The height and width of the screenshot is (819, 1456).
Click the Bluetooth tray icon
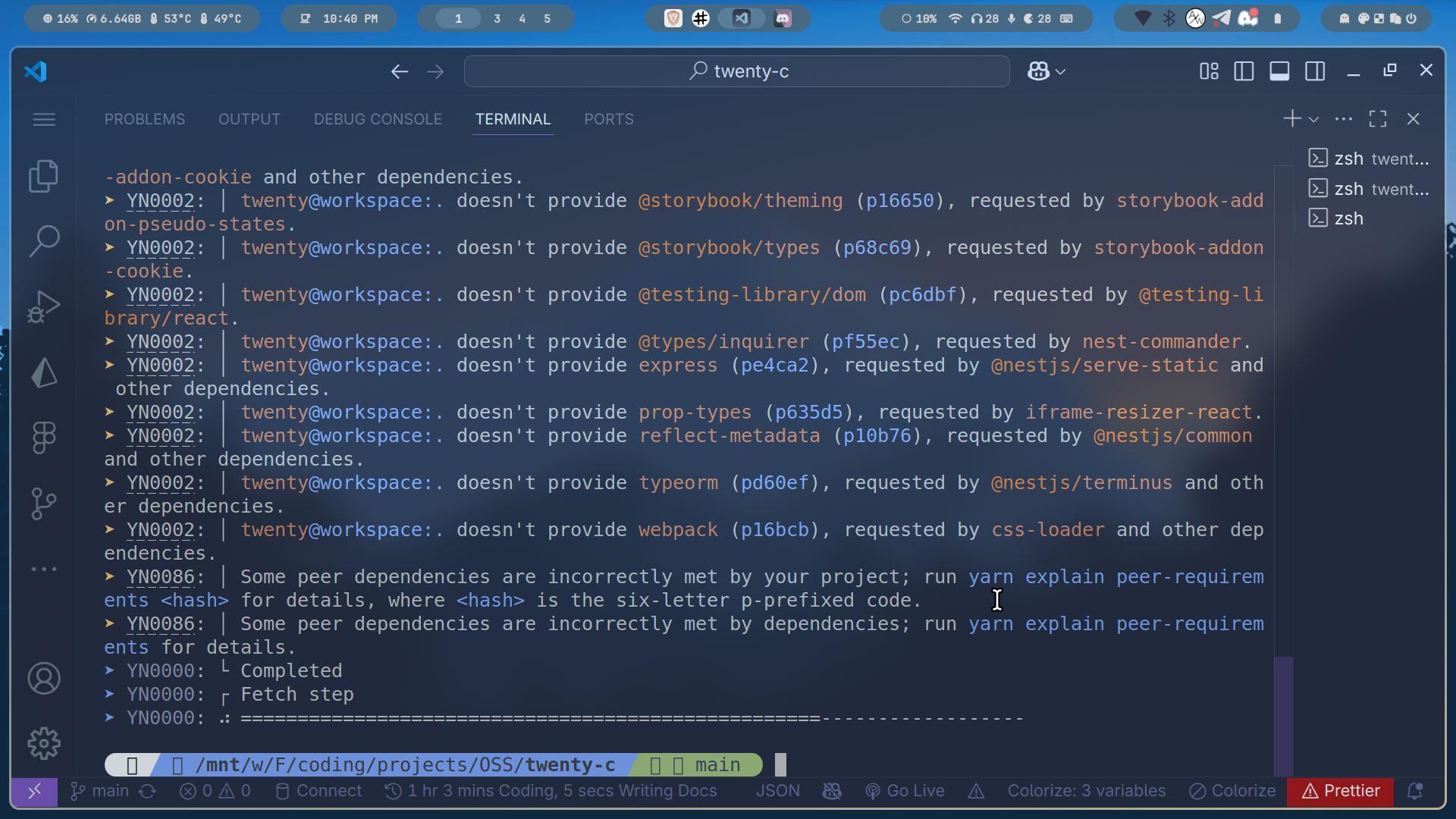(1169, 18)
